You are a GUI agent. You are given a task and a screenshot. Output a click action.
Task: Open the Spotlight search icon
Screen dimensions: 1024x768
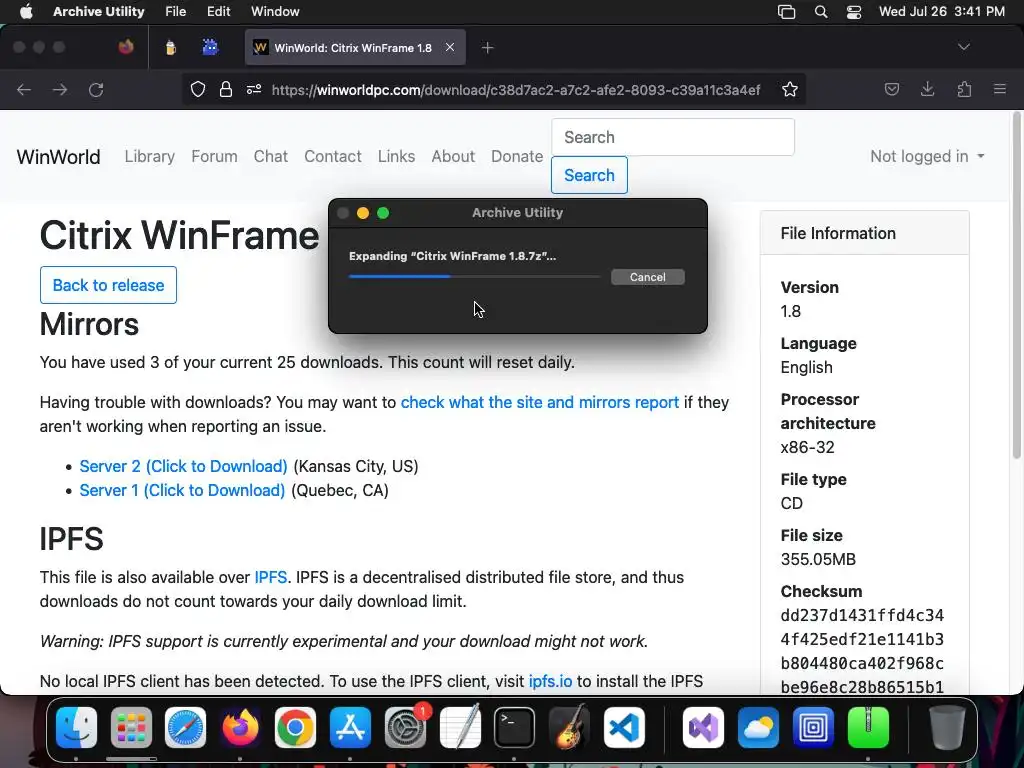coord(821,12)
